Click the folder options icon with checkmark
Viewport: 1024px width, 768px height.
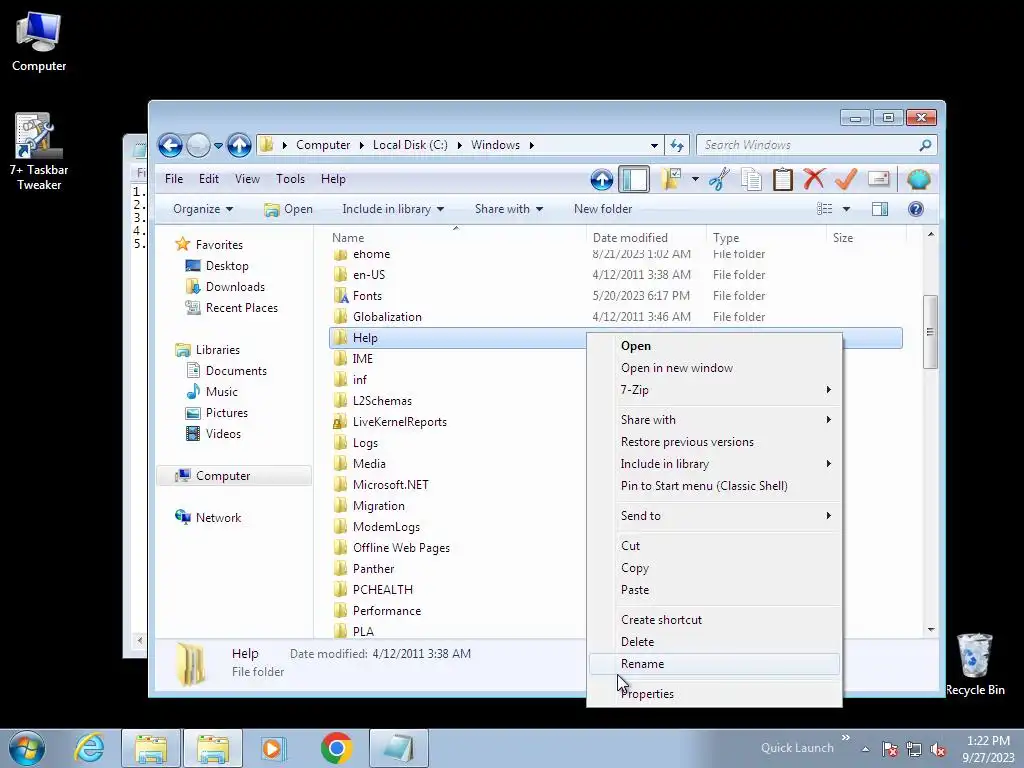[x=671, y=178]
